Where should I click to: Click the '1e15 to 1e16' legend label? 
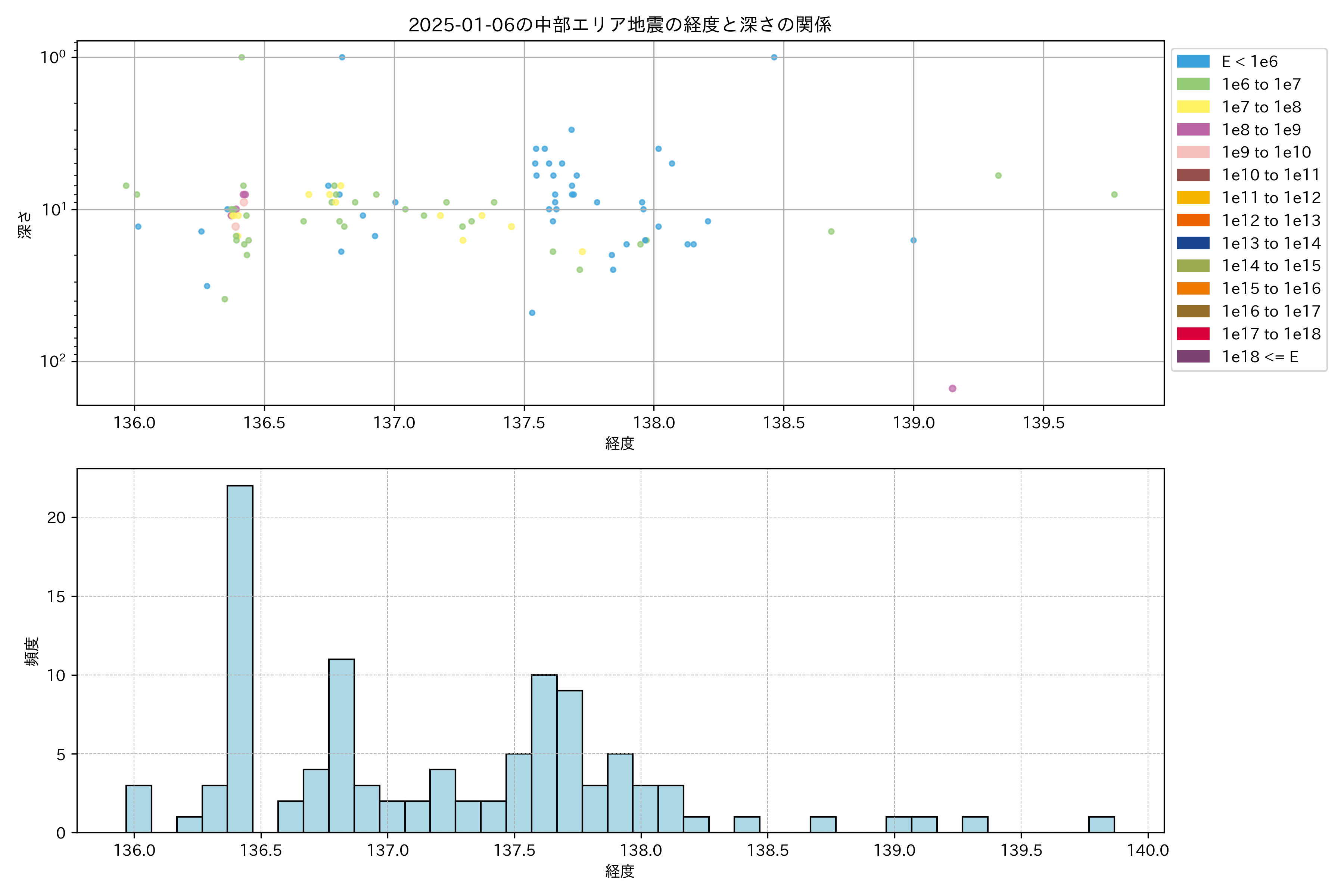(1271, 289)
